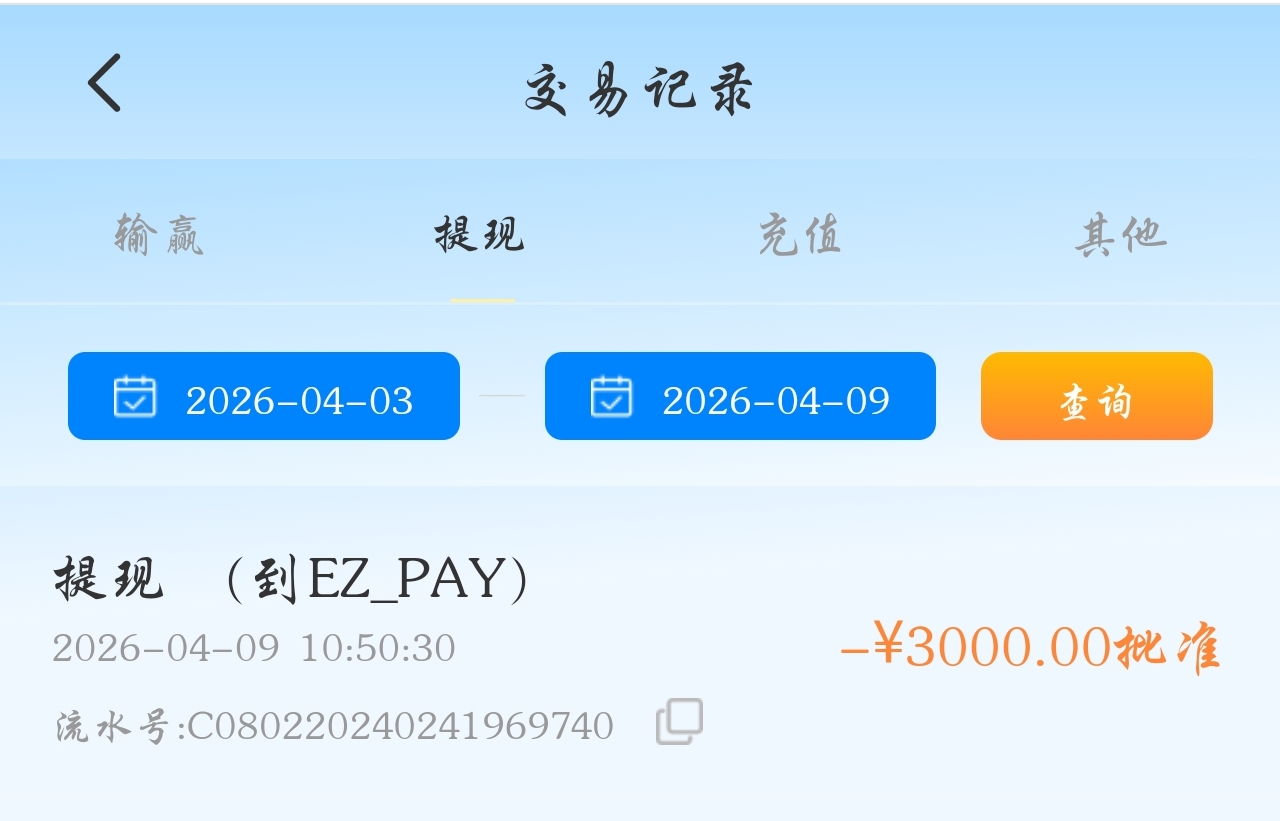Open the 充值 tab

coord(800,235)
